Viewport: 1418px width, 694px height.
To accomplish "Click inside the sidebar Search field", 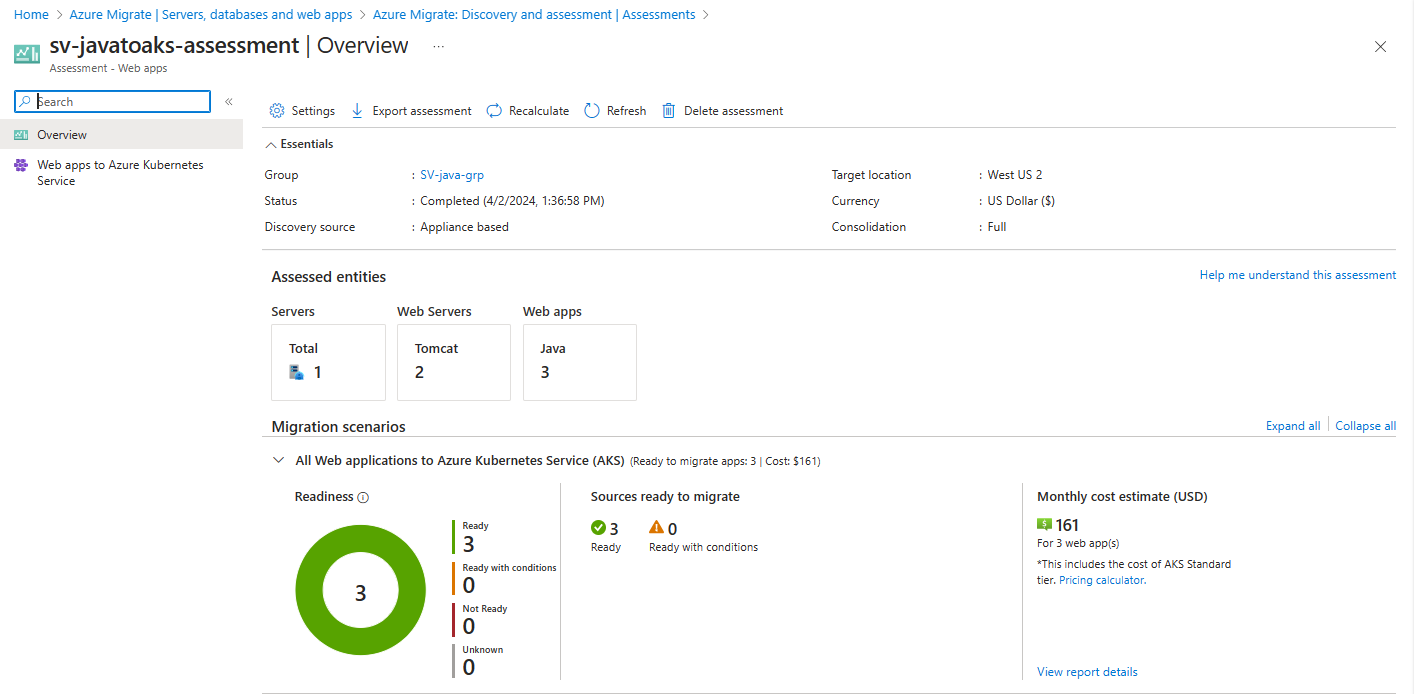I will point(110,101).
